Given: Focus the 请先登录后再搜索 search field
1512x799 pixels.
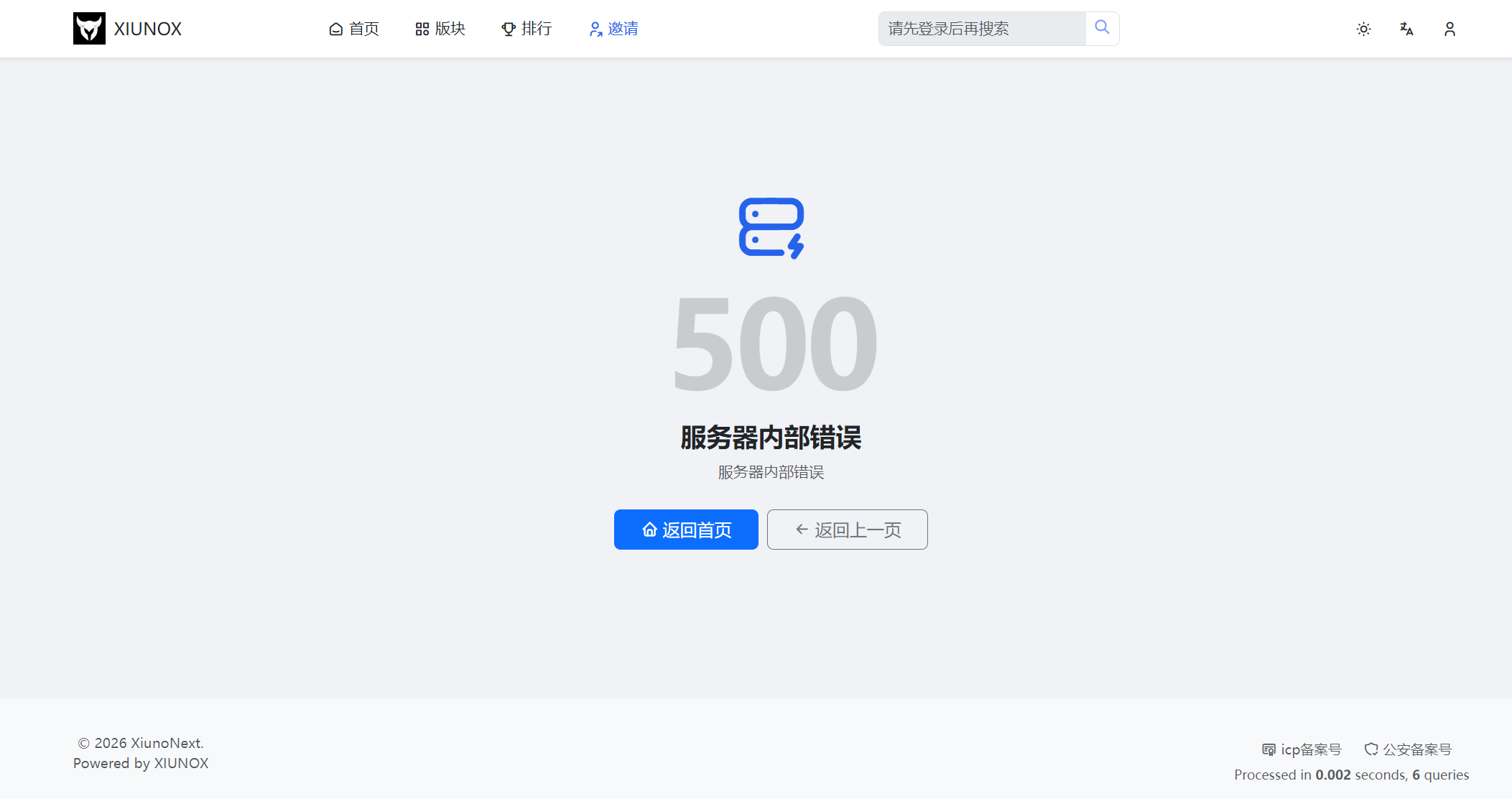Looking at the screenshot, I should tap(982, 29).
